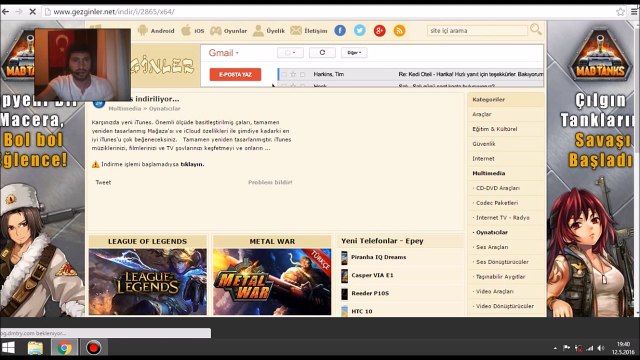Open the select-all checkbox dropdown in Gmail ad

tap(290, 53)
